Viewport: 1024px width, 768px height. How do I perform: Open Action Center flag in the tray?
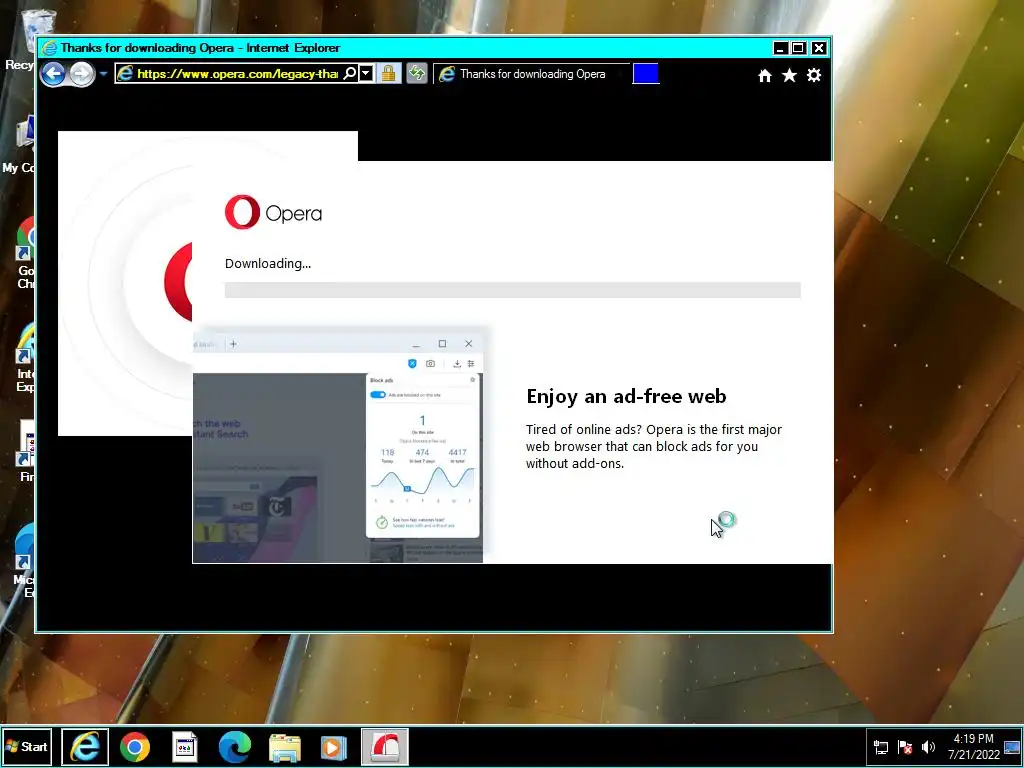point(905,747)
